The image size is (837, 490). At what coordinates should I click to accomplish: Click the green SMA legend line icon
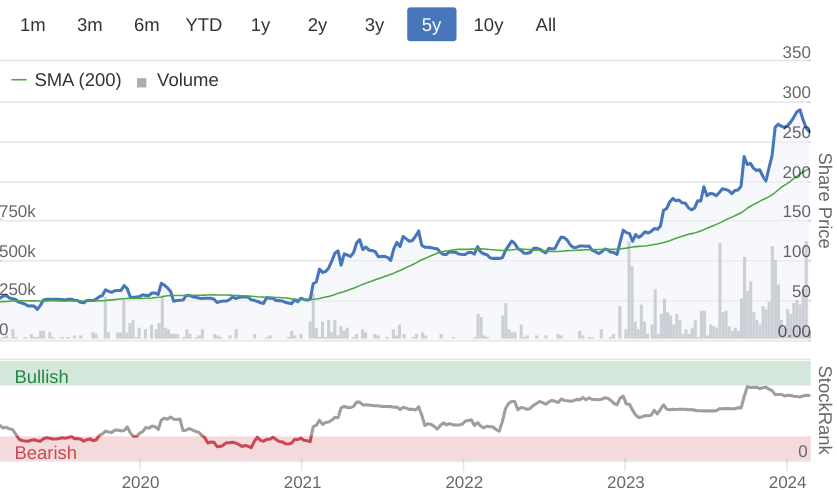click(x=19, y=80)
